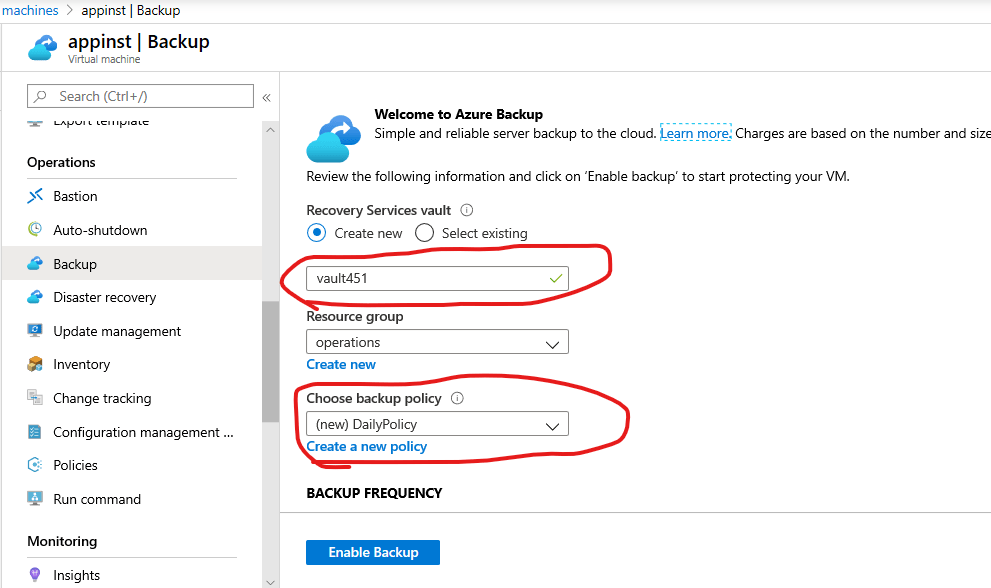The width and height of the screenshot is (991, 588).
Task: Click the Update management icon
Action: click(35, 331)
